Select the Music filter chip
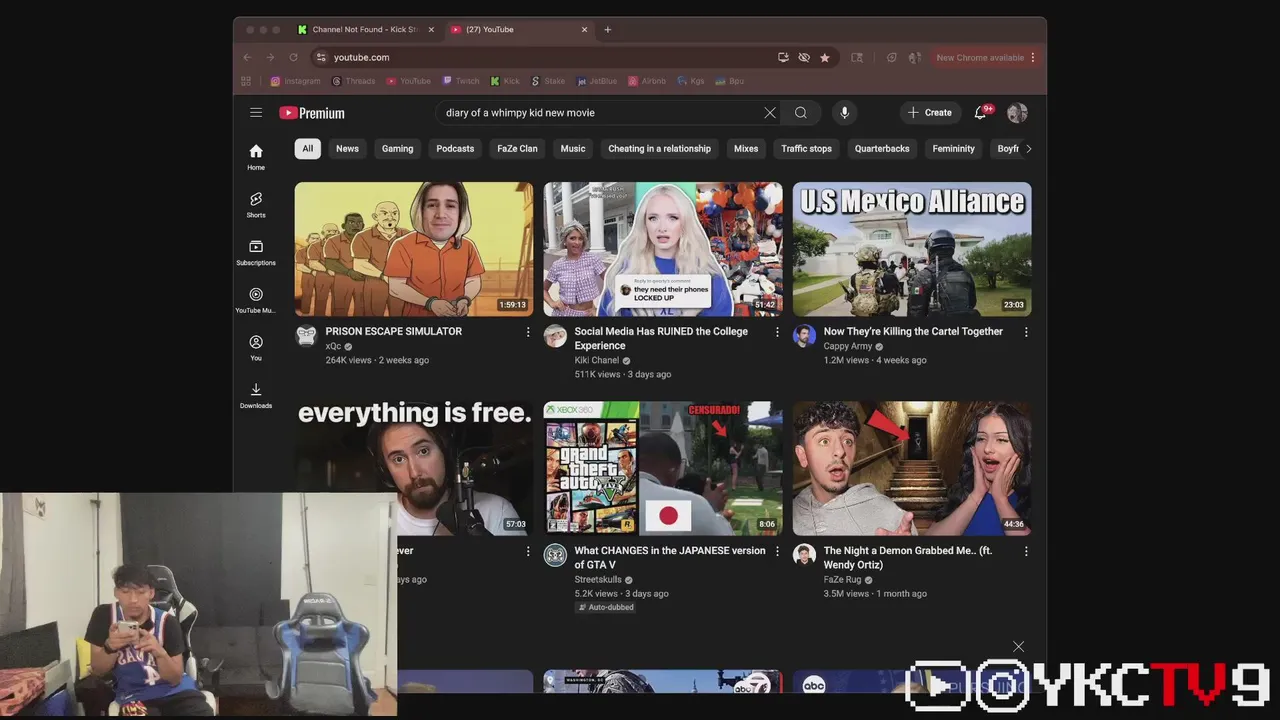The width and height of the screenshot is (1280, 720). point(573,149)
